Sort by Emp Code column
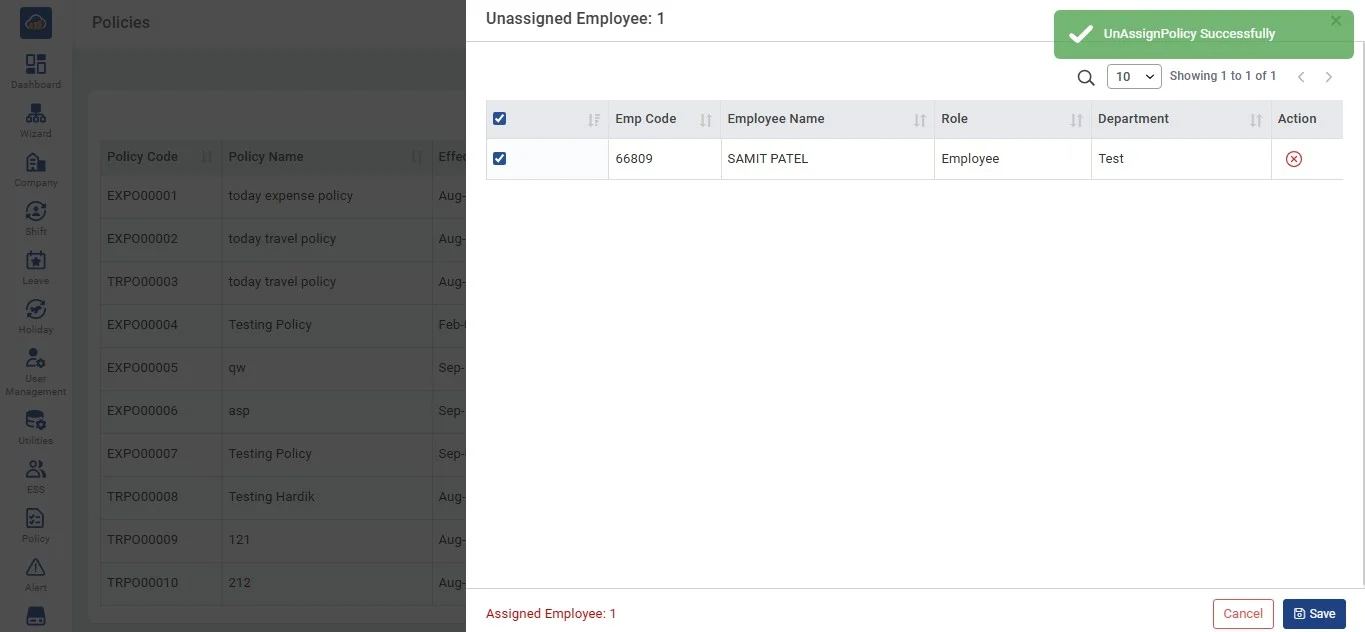The image size is (1365, 632). [x=705, y=120]
